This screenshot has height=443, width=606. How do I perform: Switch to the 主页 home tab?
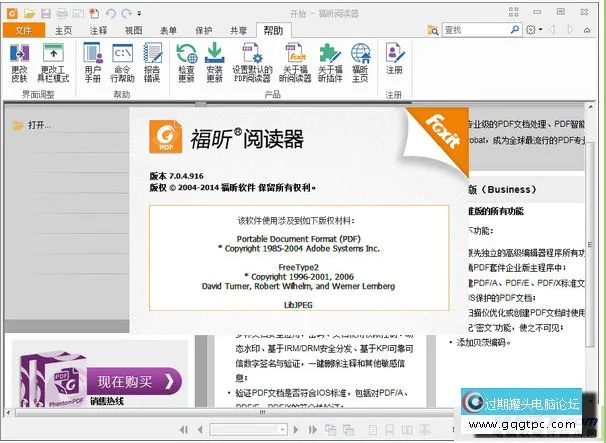point(64,31)
